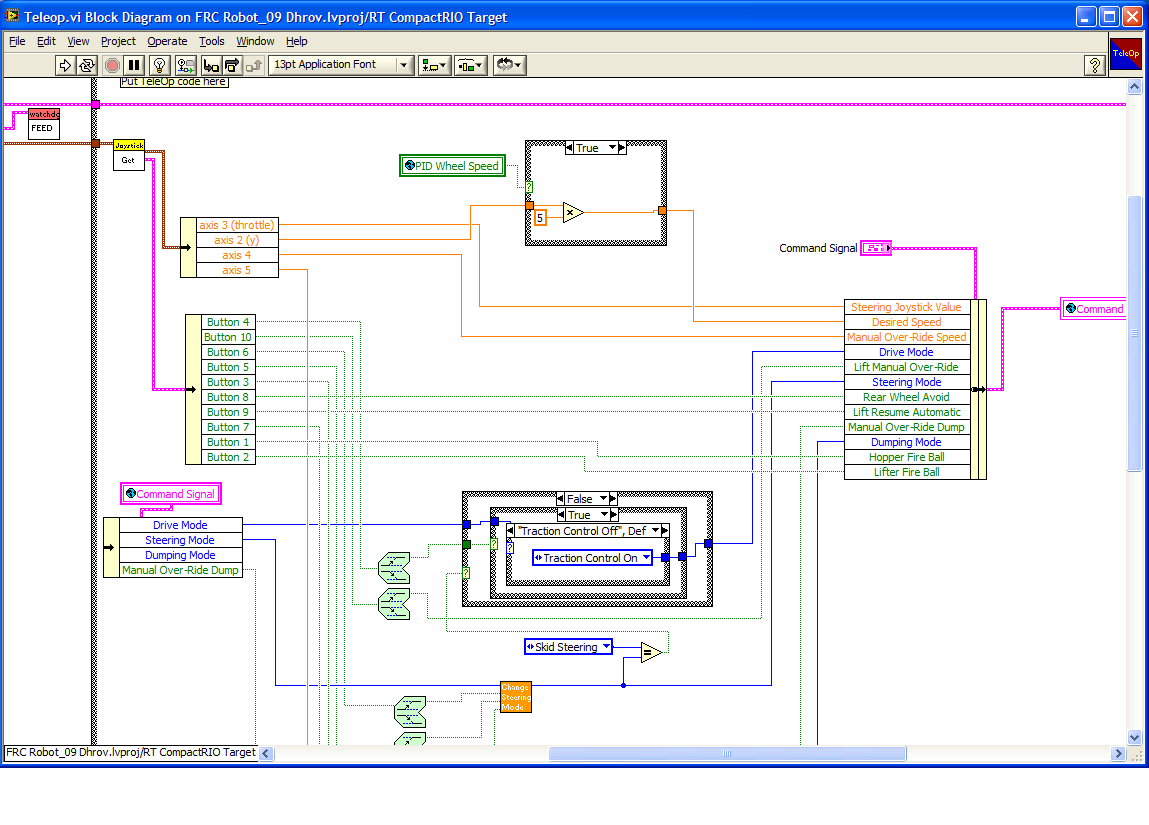Click the FRC Robot_09 project target status label
Screen dimensions: 1149x825
coord(131,752)
